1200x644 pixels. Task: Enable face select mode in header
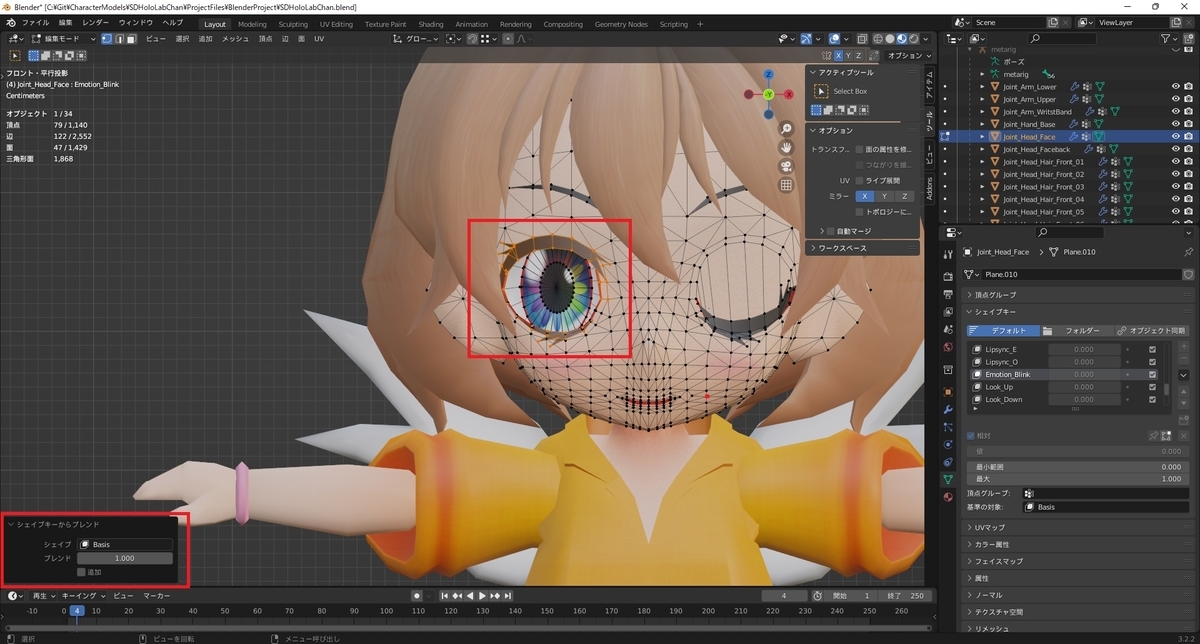tap(131, 39)
